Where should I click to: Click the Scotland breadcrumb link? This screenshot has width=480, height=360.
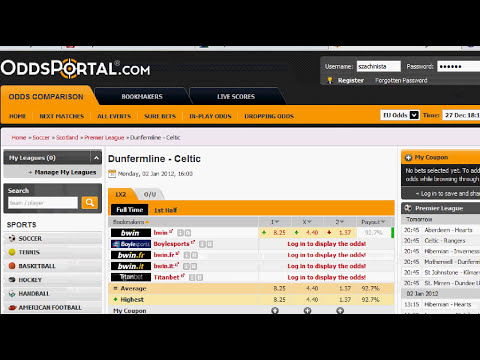pos(67,138)
